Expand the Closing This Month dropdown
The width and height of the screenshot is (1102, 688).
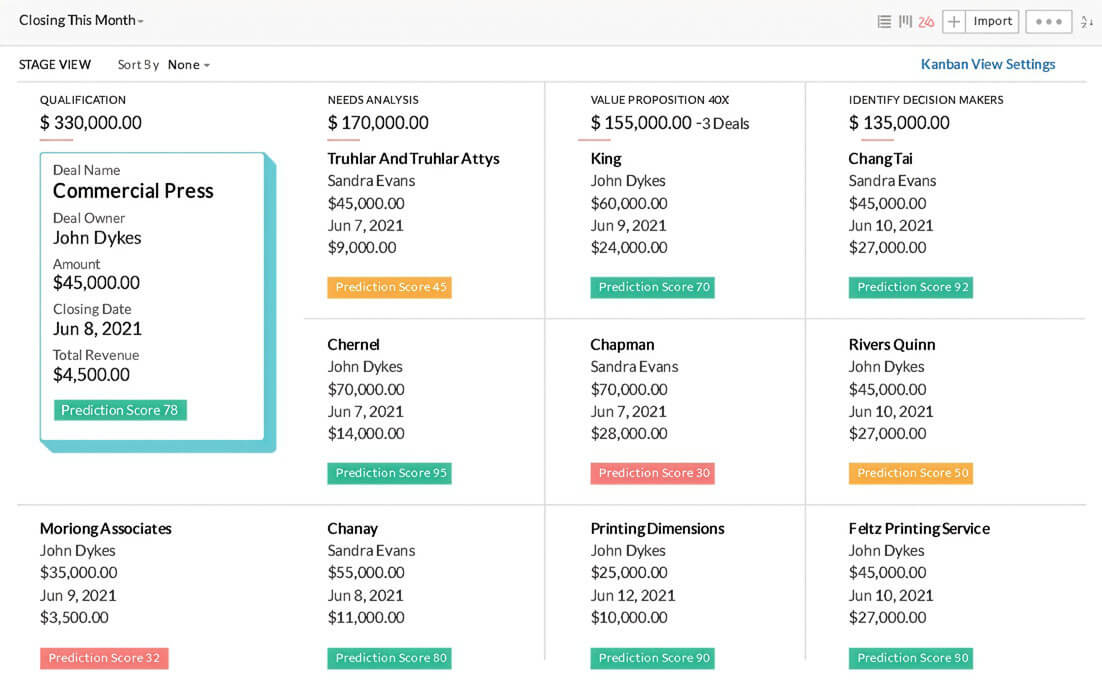(x=82, y=20)
